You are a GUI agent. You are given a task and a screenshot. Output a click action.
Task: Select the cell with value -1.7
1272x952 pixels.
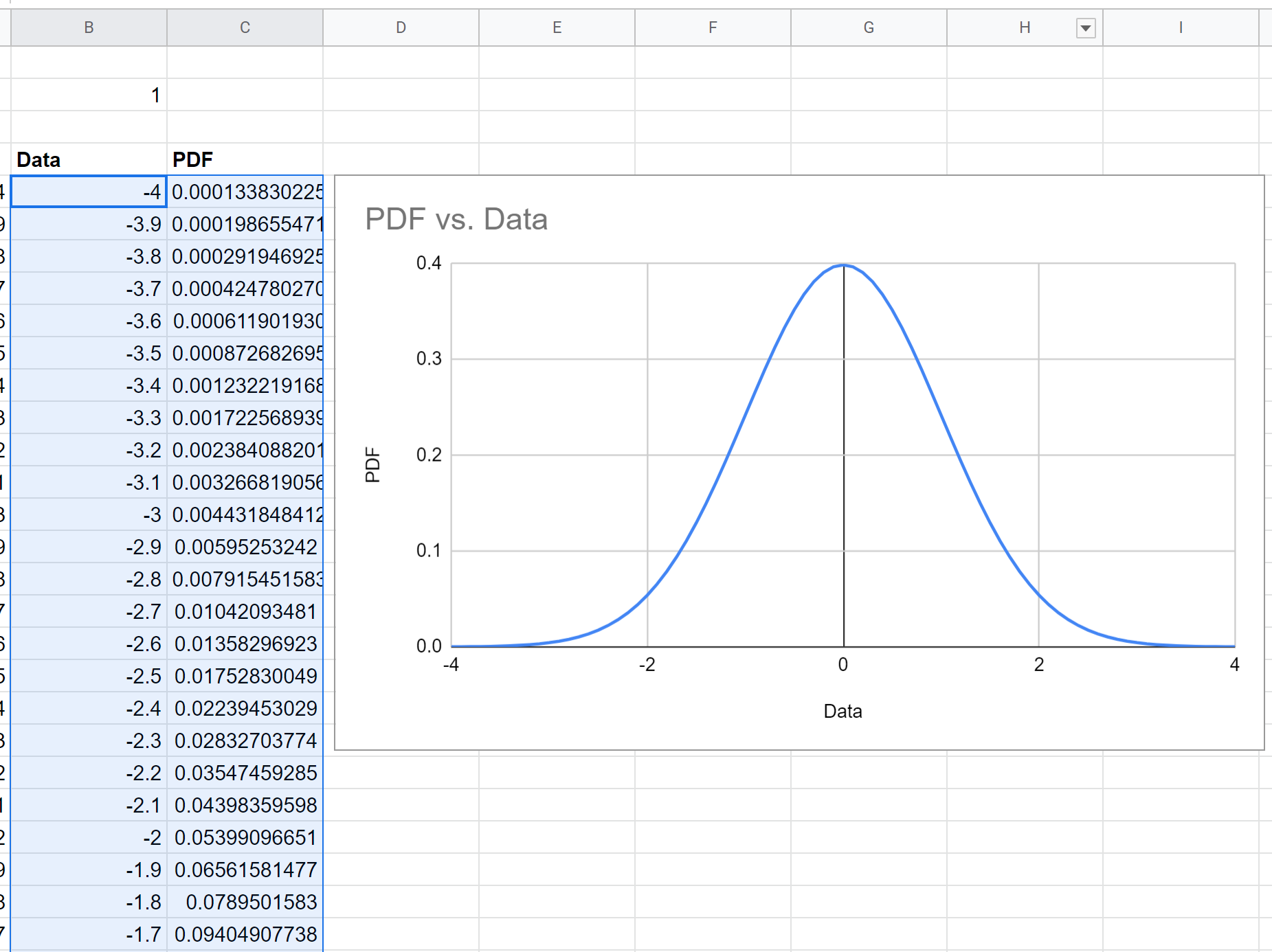89,934
